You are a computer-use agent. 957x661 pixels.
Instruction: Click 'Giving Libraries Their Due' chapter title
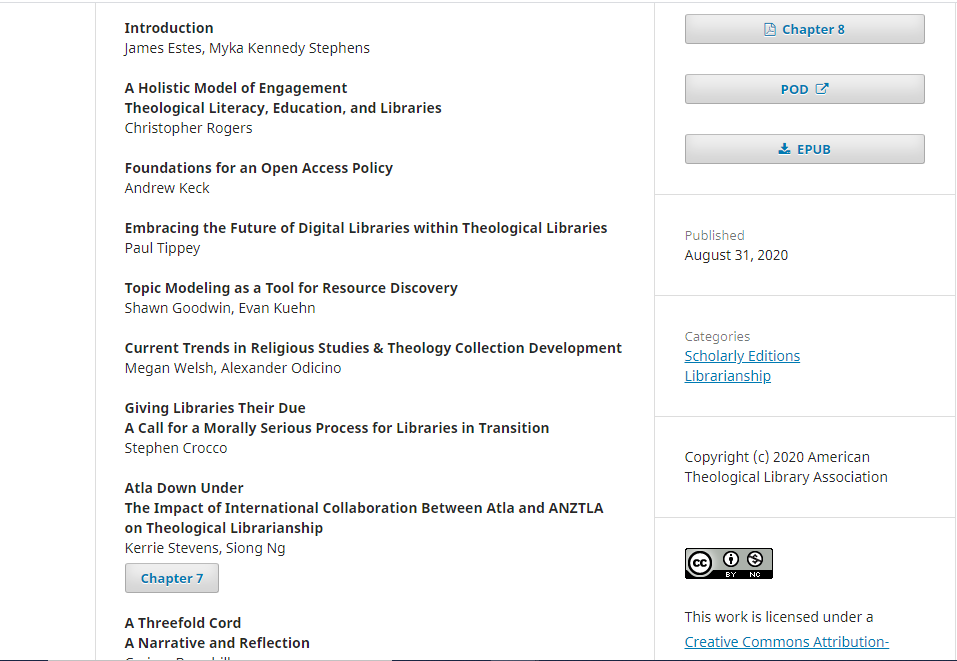coord(215,408)
